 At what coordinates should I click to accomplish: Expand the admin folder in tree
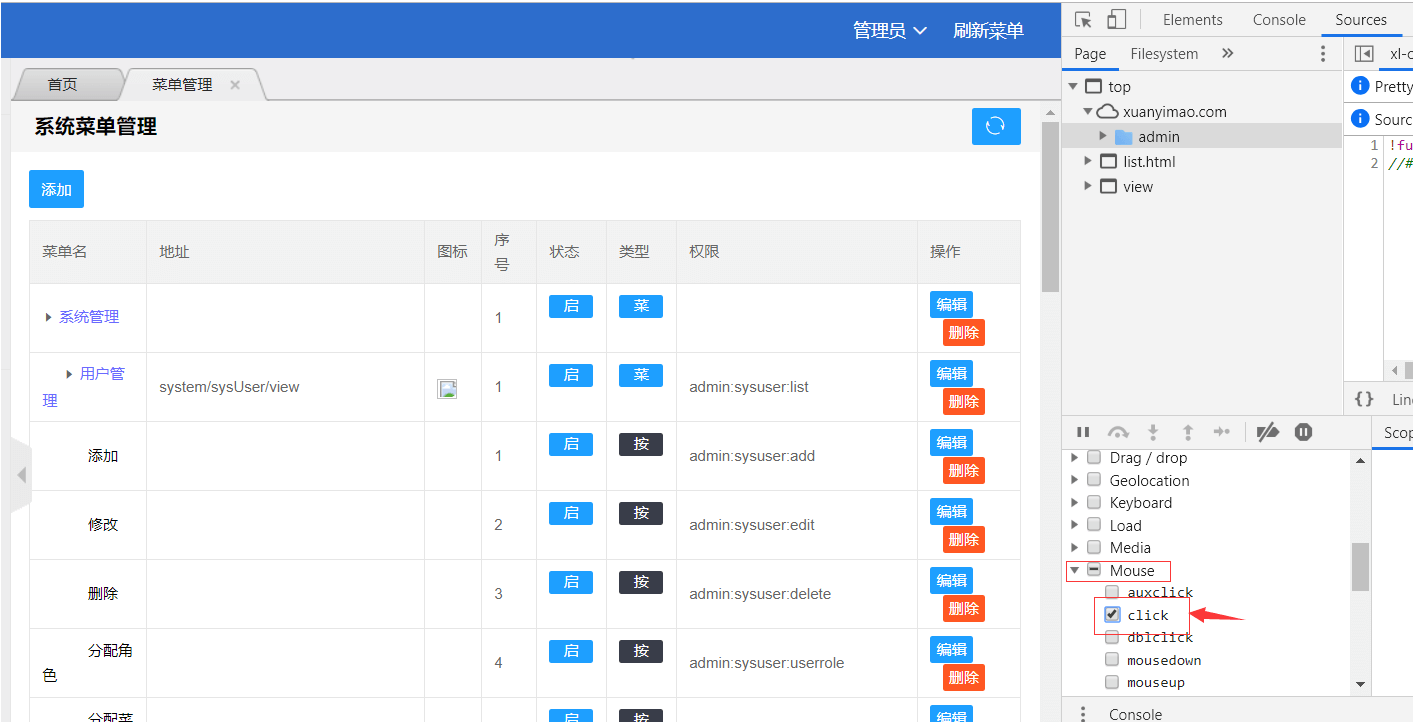[x=1103, y=137]
